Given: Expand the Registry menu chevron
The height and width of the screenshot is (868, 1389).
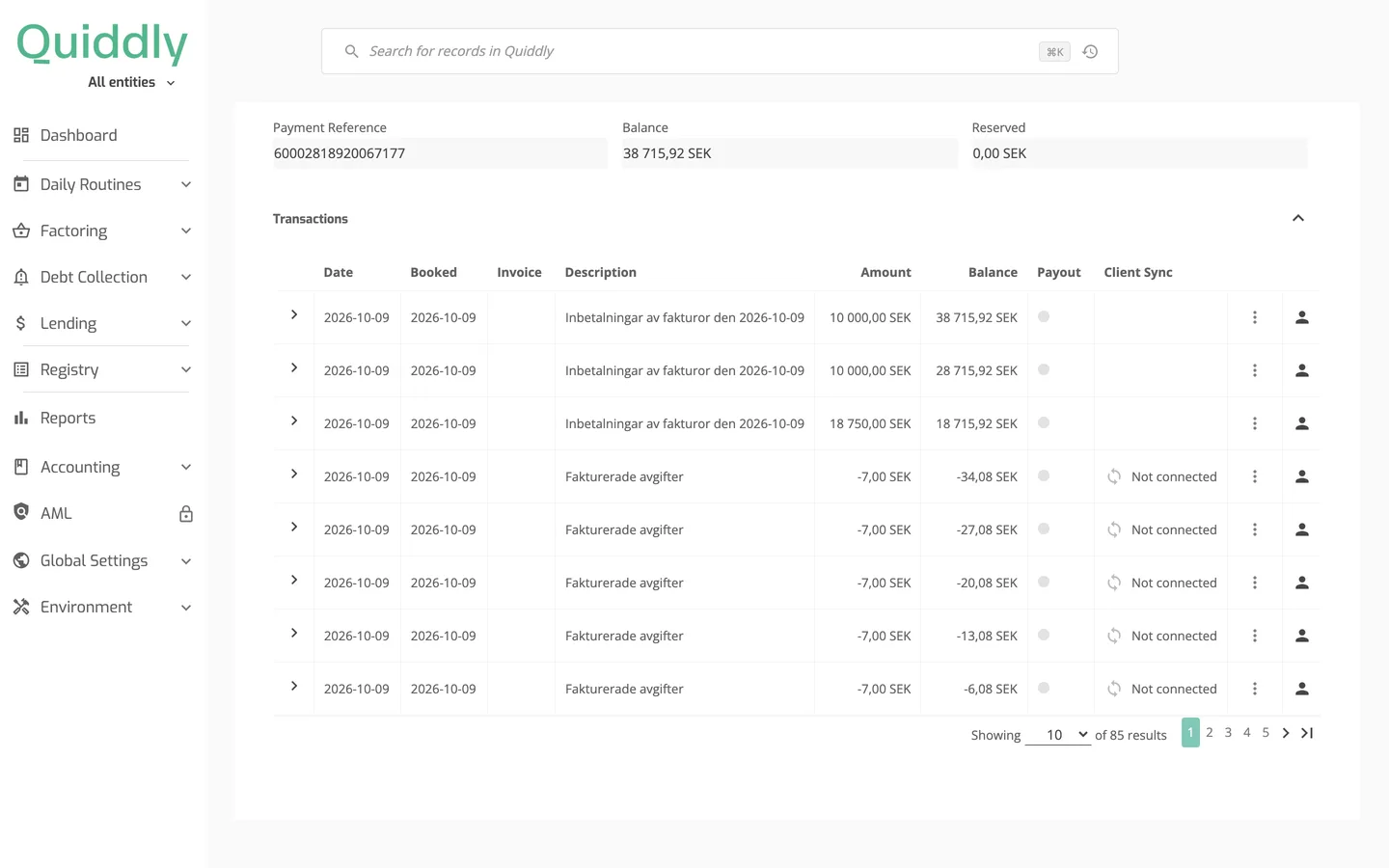Looking at the screenshot, I should [186, 369].
